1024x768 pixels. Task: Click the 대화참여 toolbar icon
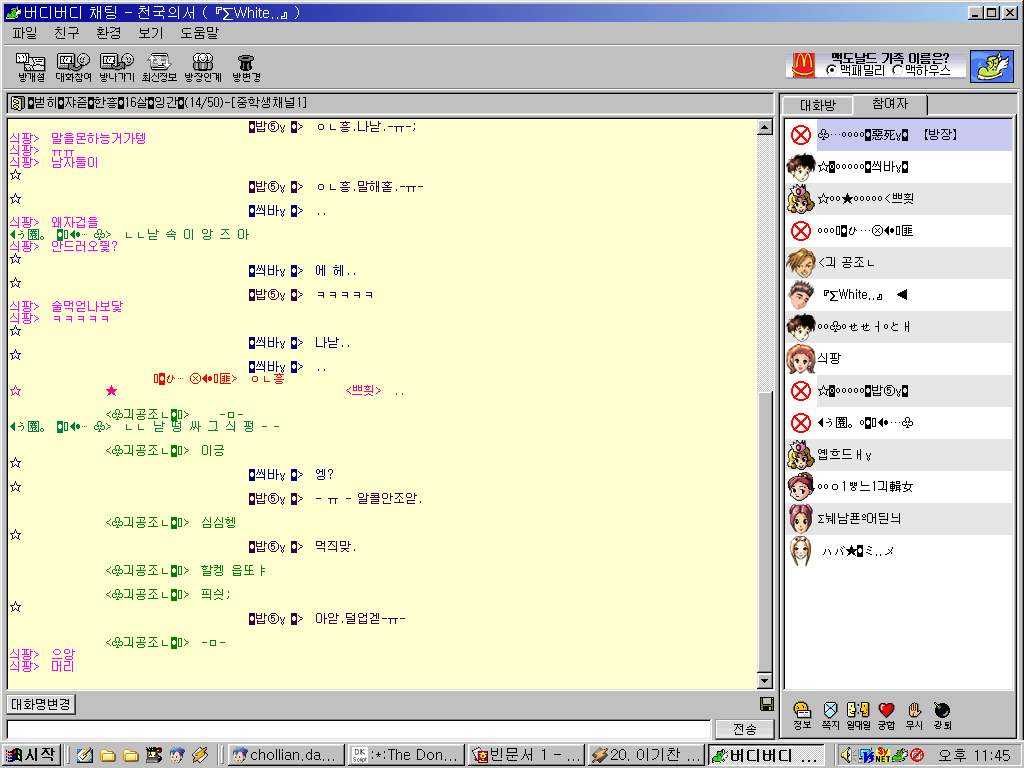[73, 68]
